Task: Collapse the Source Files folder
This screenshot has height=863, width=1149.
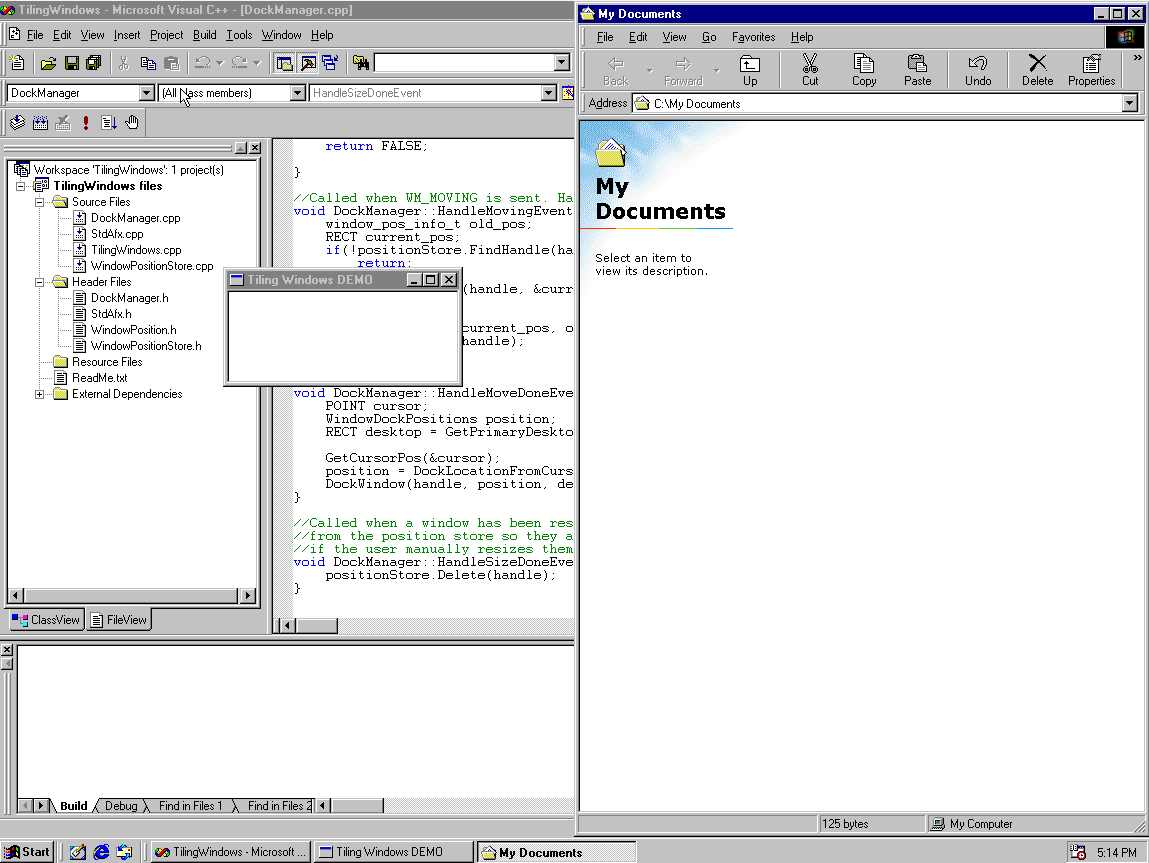Action: [40, 202]
